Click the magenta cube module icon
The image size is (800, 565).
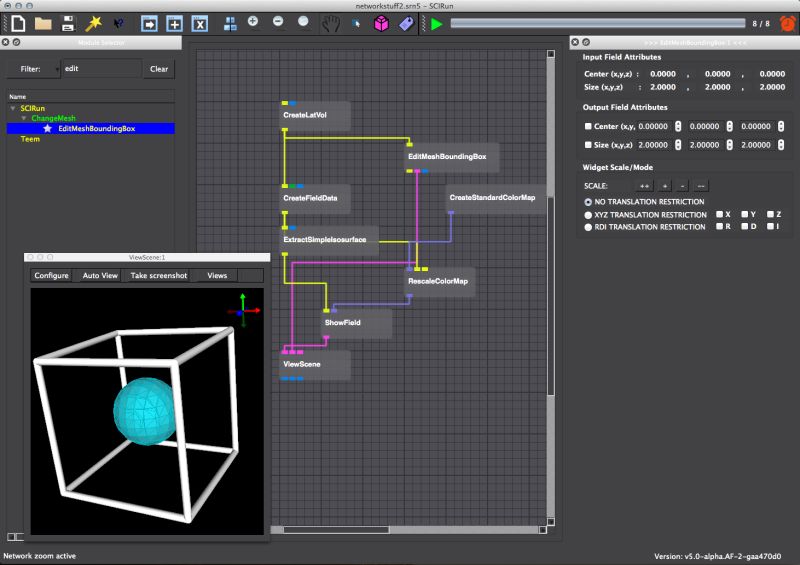coord(381,23)
